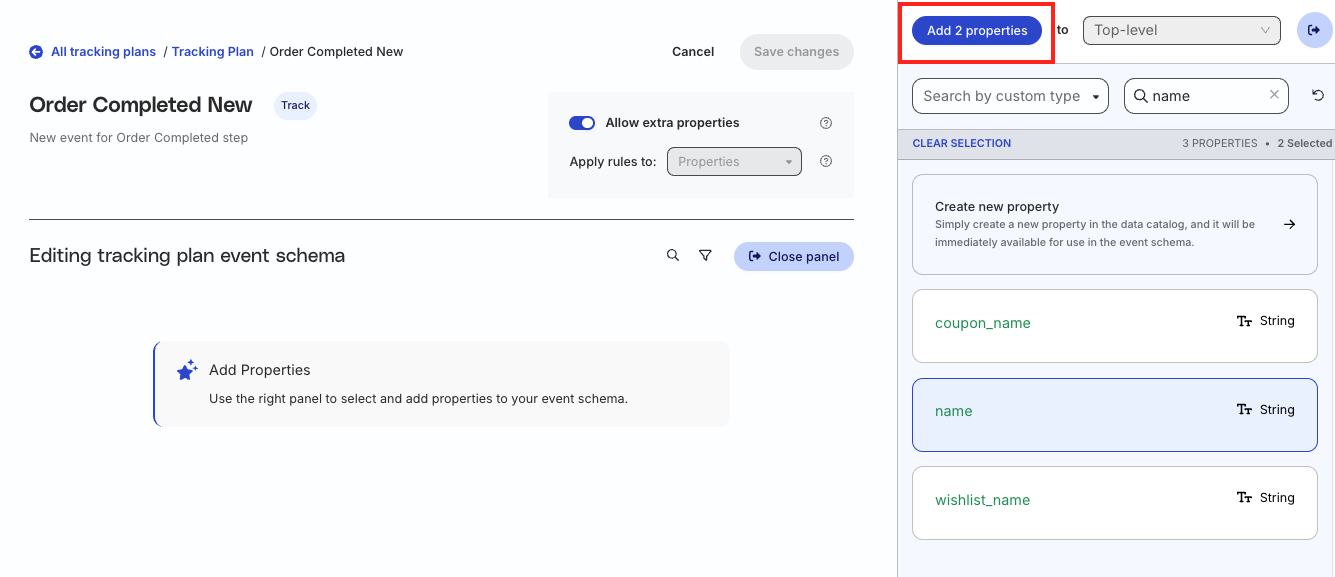Image resolution: width=1335 pixels, height=577 pixels.
Task: Open the Apply rules to Properties dropdown
Action: tap(734, 162)
